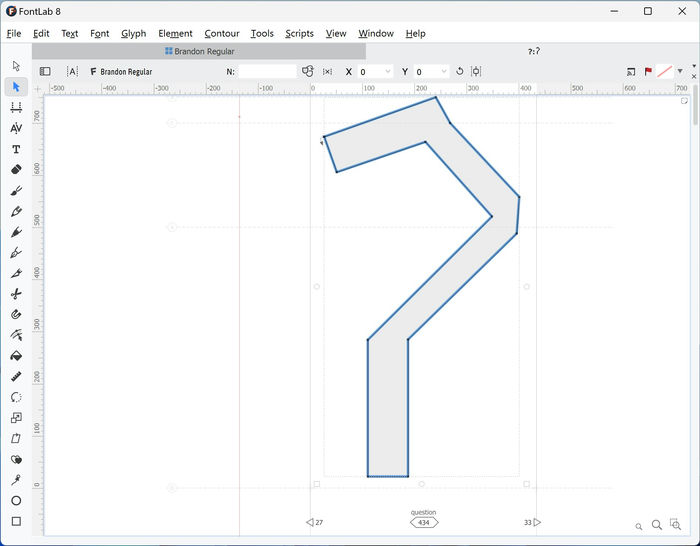Toggle the lock metrics |x| icon
Screen dimensions: 700x546
[327, 71]
